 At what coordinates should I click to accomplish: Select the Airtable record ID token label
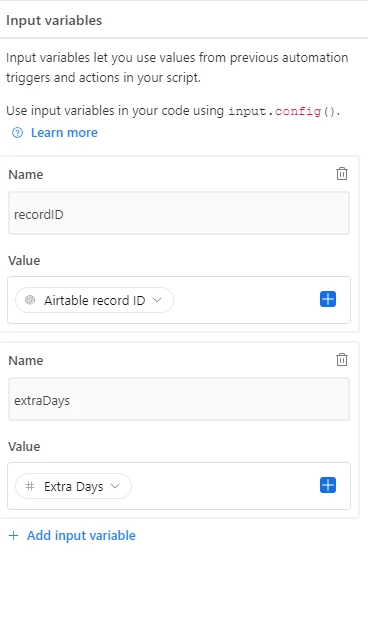pyautogui.click(x=95, y=300)
